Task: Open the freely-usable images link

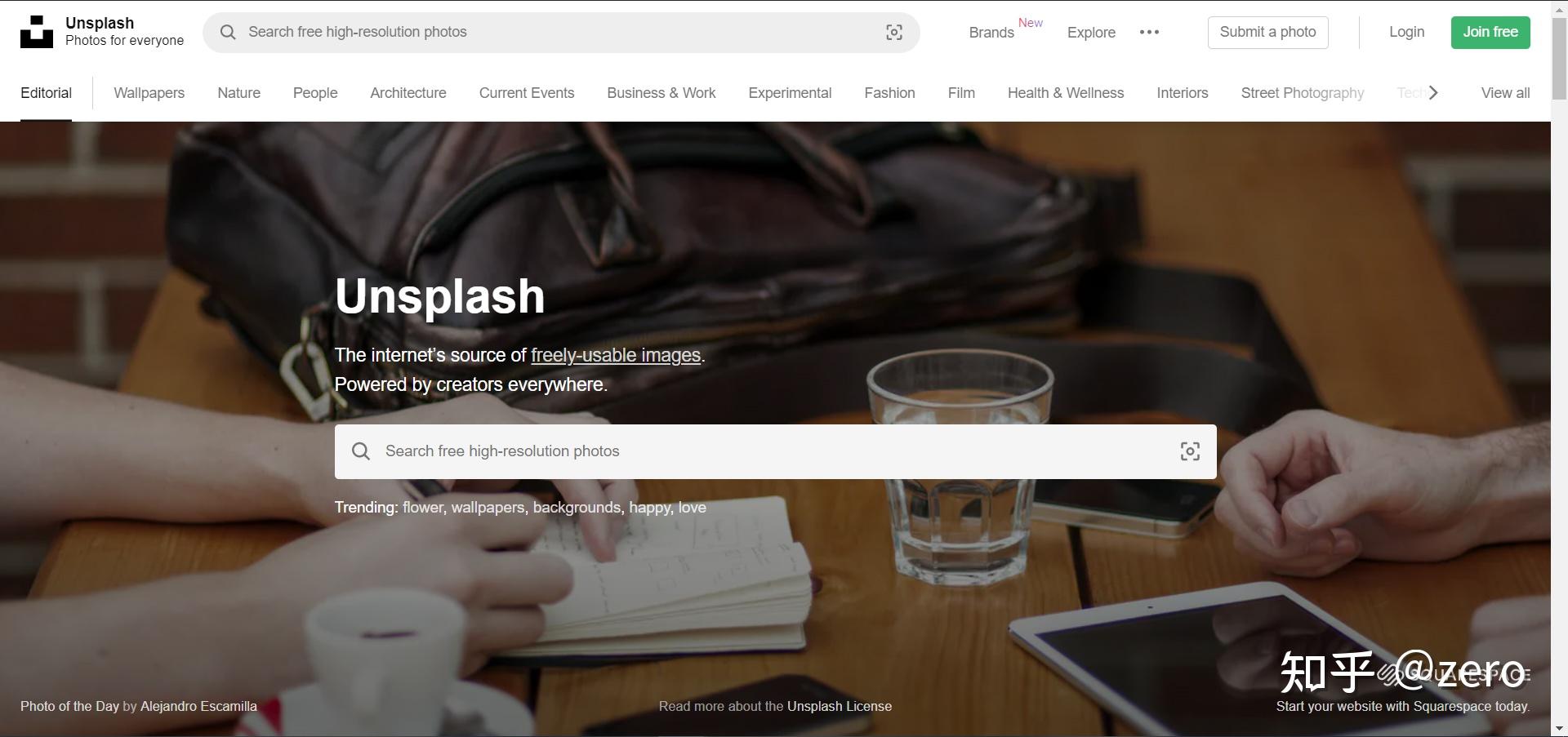Action: 616,355
